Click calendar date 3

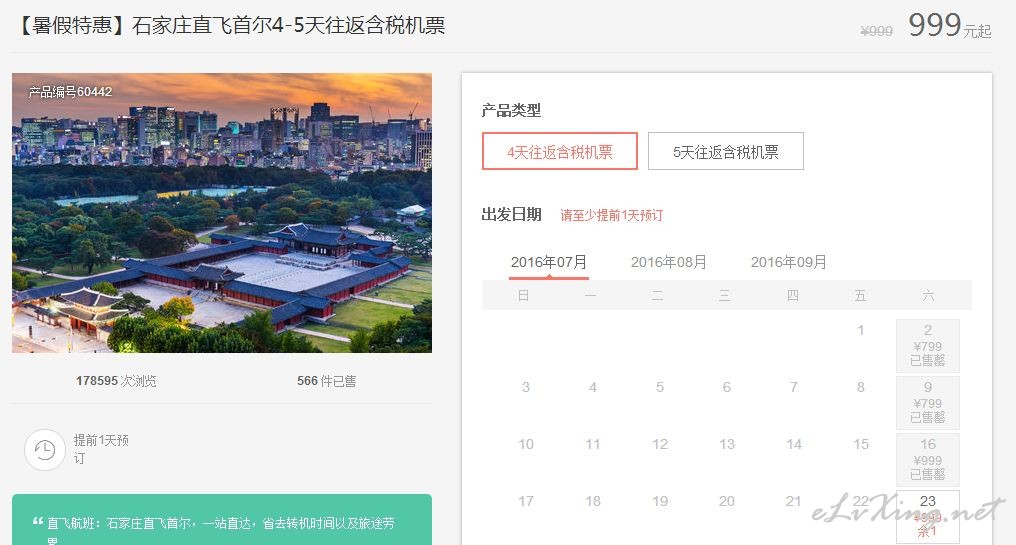point(525,388)
